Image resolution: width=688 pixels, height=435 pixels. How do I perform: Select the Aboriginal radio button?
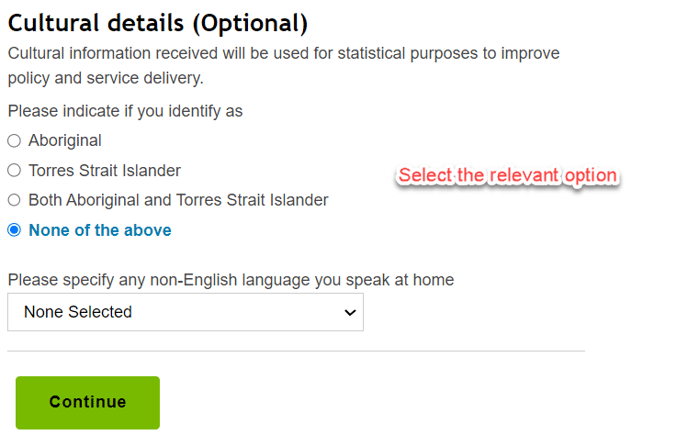tap(14, 141)
